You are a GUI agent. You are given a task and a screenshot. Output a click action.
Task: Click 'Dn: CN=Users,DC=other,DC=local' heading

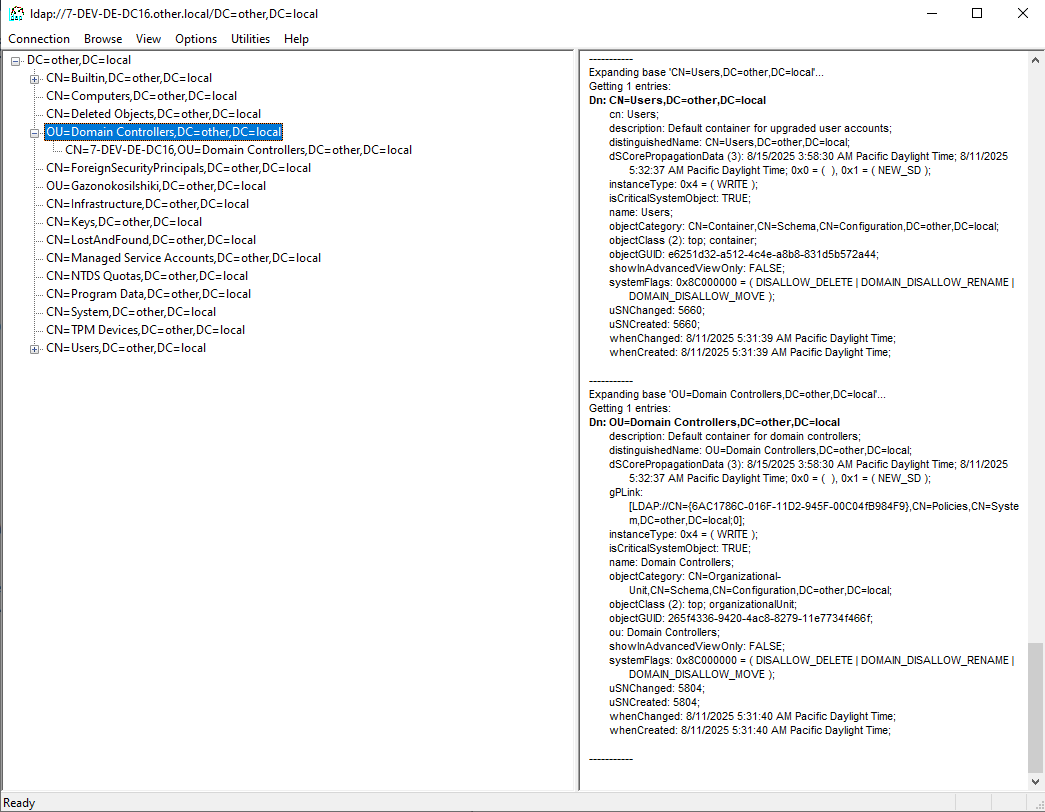click(677, 100)
